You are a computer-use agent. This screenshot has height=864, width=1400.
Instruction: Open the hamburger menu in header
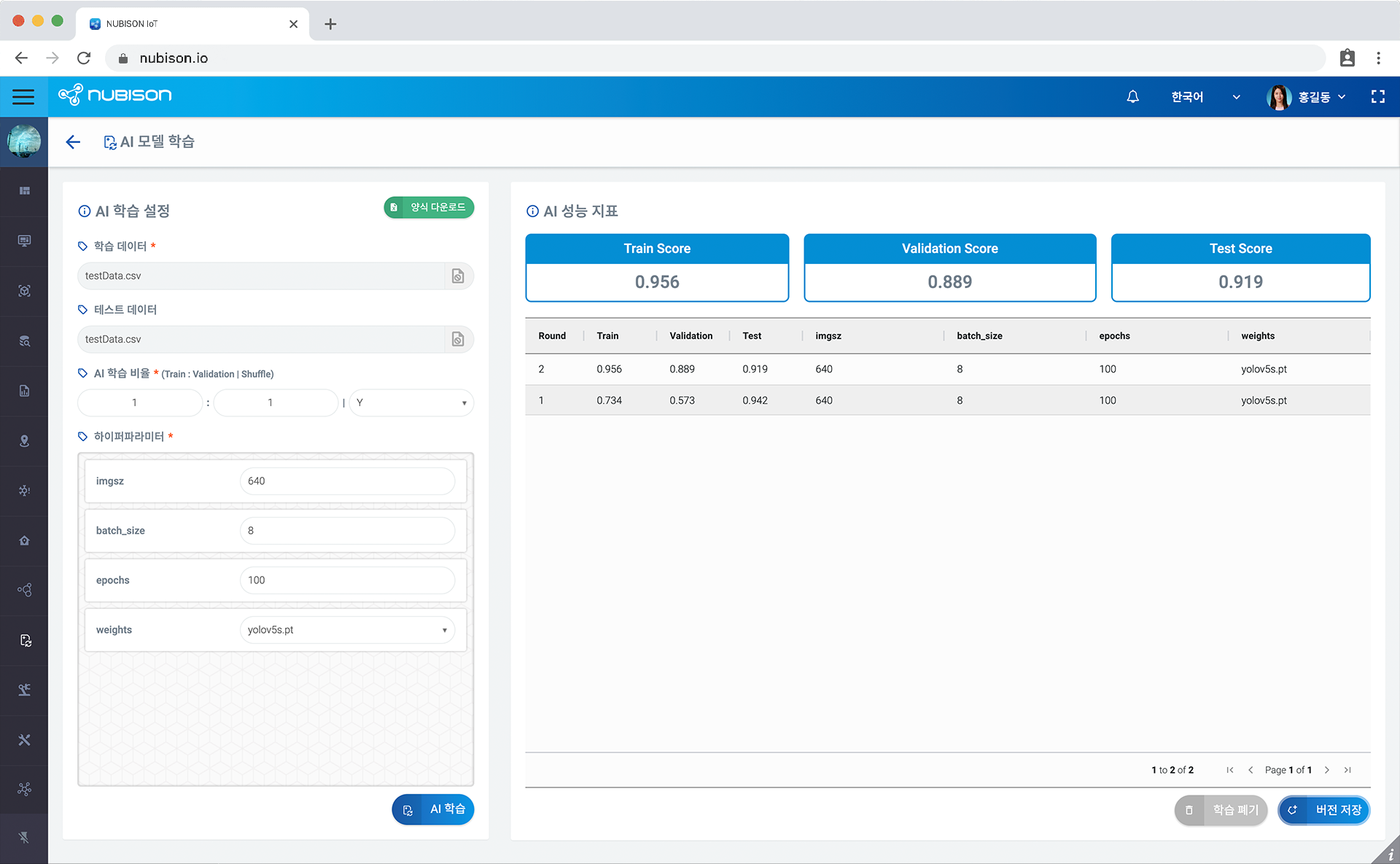[x=23, y=96]
